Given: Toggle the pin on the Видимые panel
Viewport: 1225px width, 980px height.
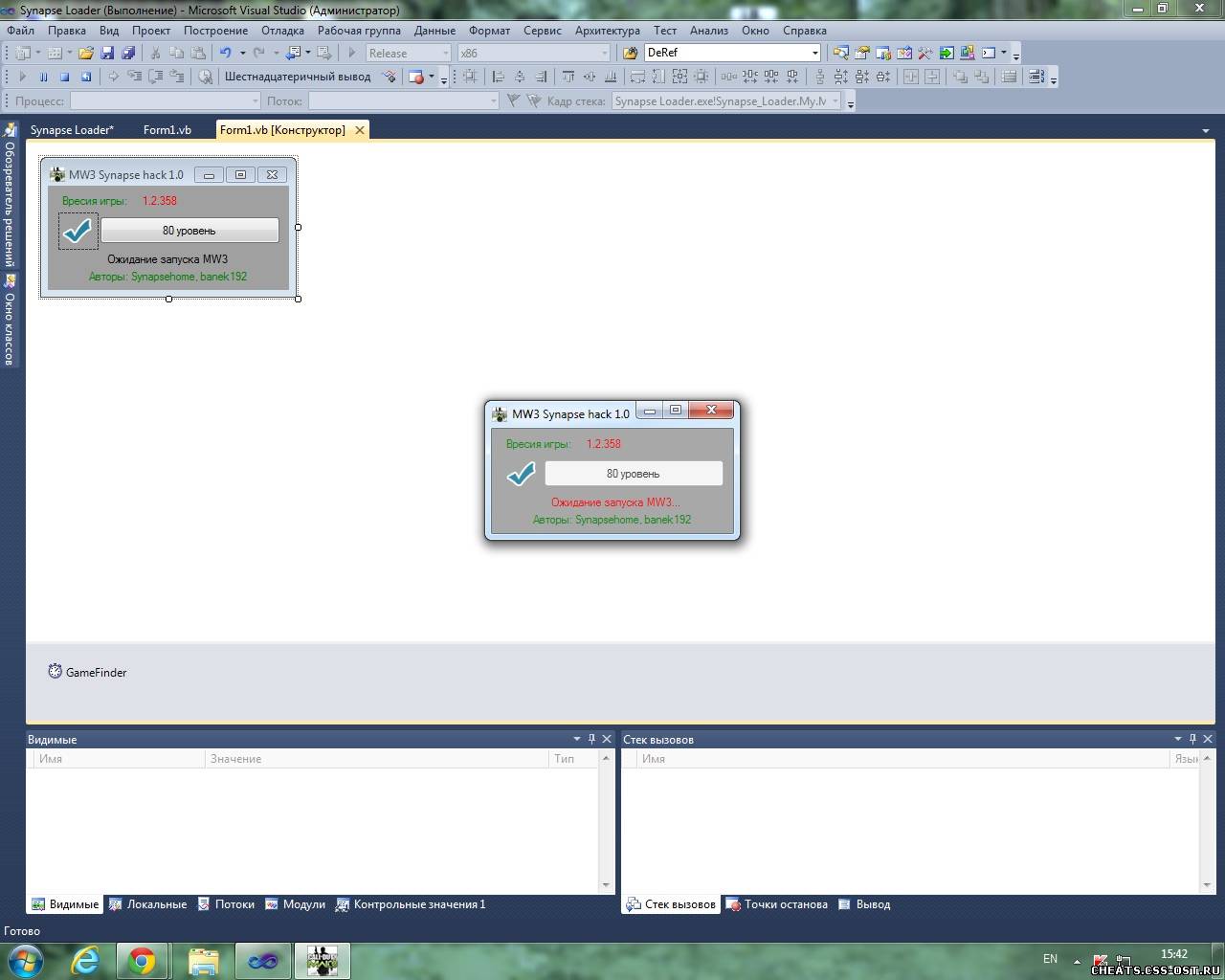Looking at the screenshot, I should (591, 739).
